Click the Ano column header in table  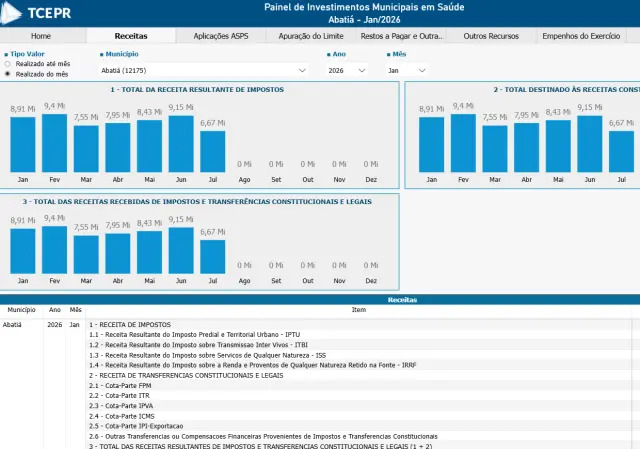pyautogui.click(x=55, y=310)
